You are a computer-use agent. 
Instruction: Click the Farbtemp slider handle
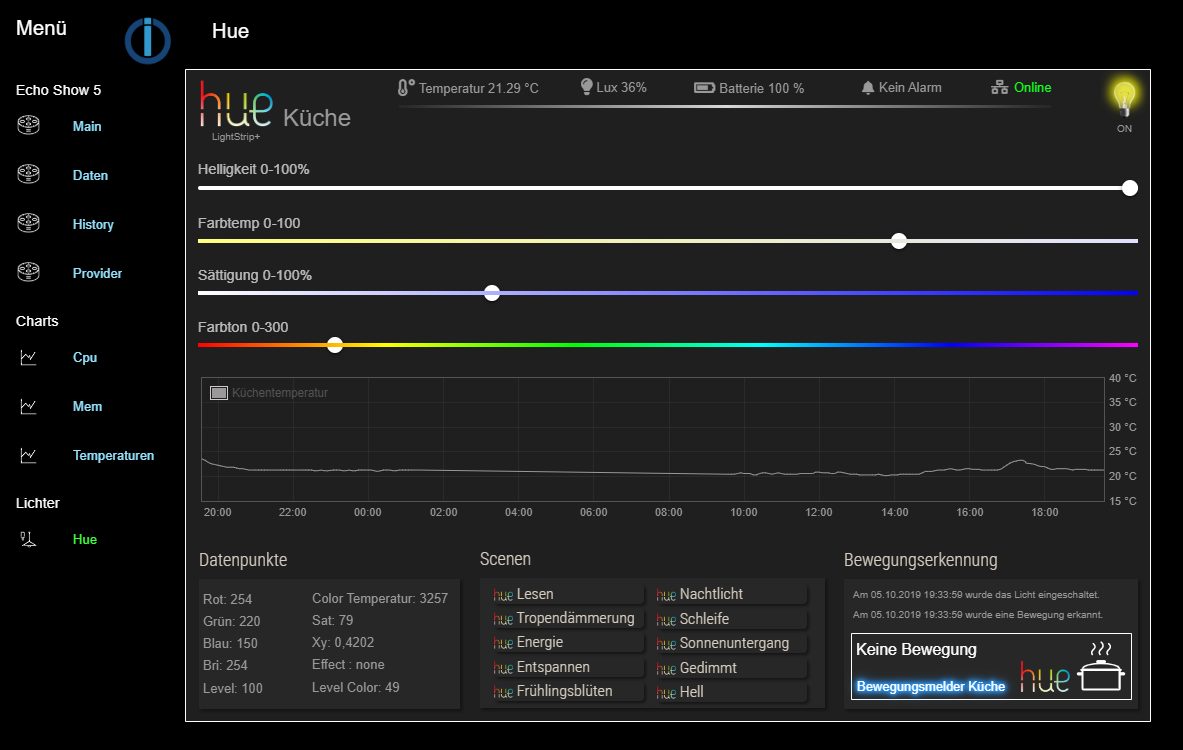click(x=899, y=241)
